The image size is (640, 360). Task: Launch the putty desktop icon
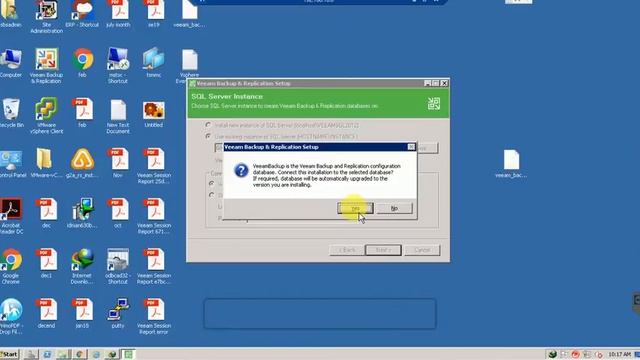tap(118, 314)
